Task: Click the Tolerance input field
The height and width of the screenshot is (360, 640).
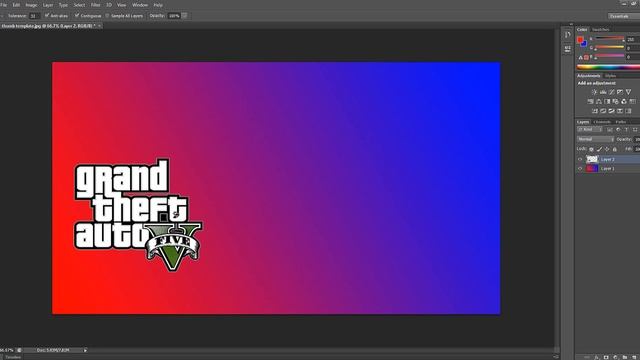Action: tap(34, 16)
